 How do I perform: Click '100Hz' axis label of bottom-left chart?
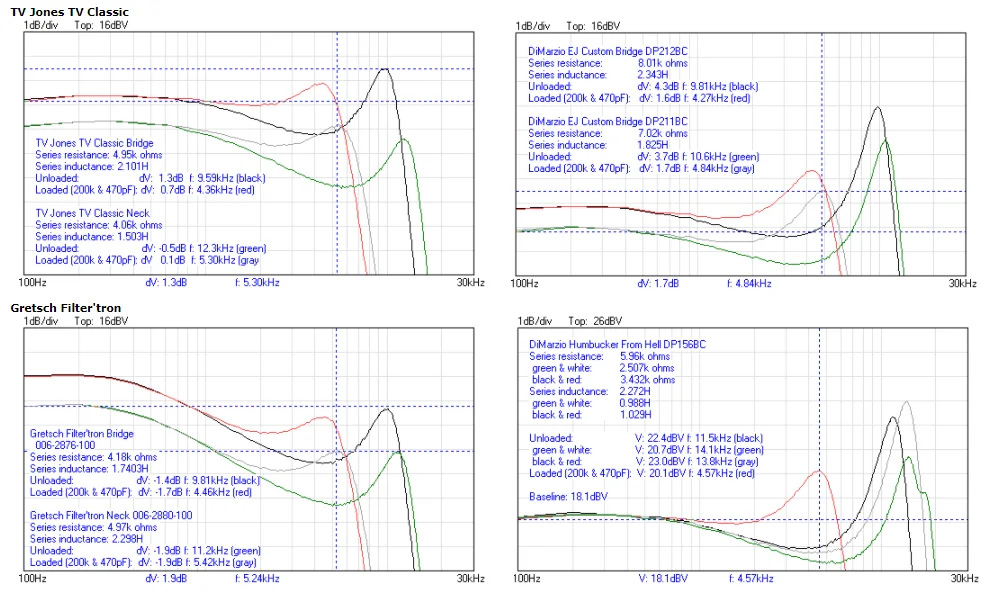[32, 578]
